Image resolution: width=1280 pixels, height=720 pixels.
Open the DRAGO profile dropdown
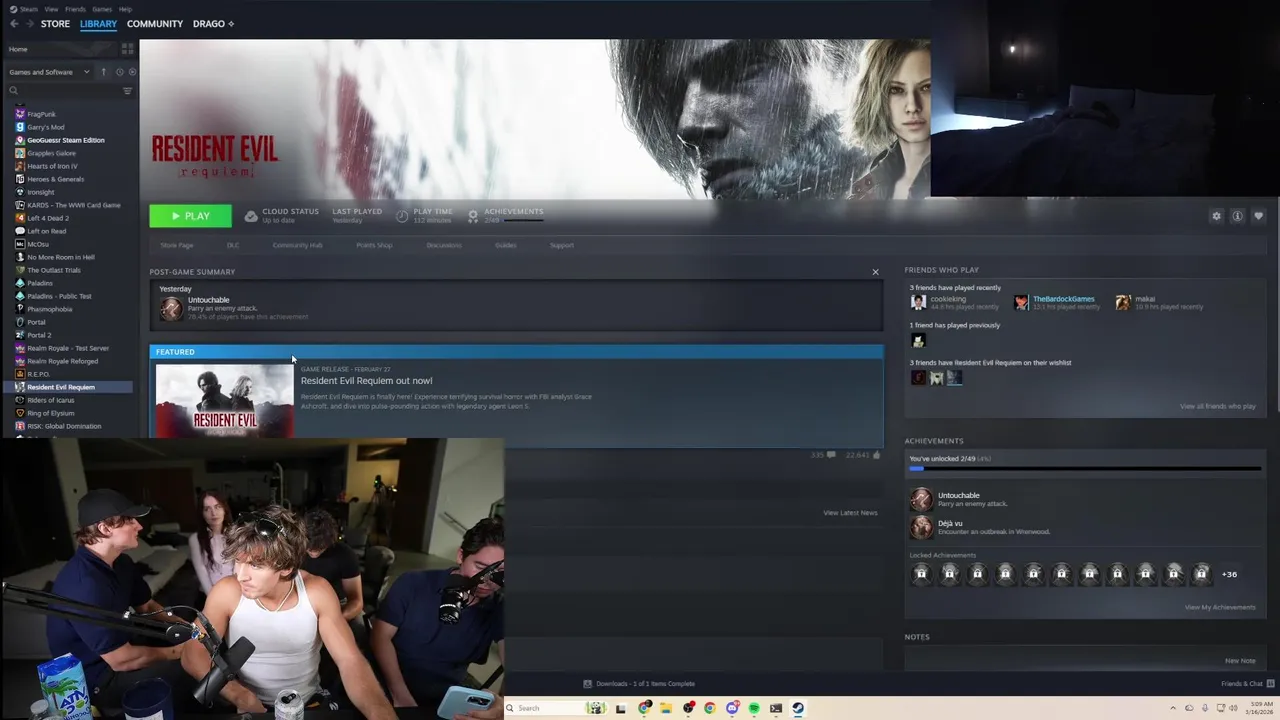pos(213,24)
